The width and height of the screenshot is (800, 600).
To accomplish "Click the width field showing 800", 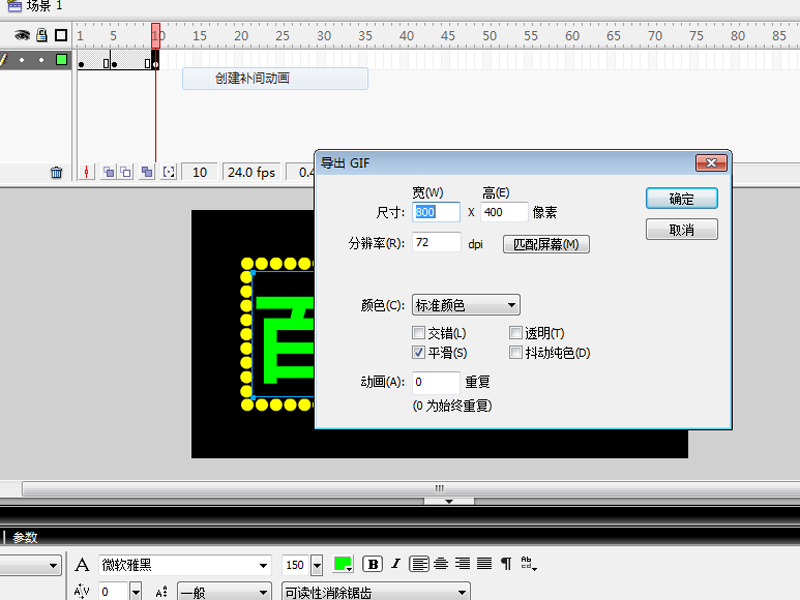I will coord(436,212).
